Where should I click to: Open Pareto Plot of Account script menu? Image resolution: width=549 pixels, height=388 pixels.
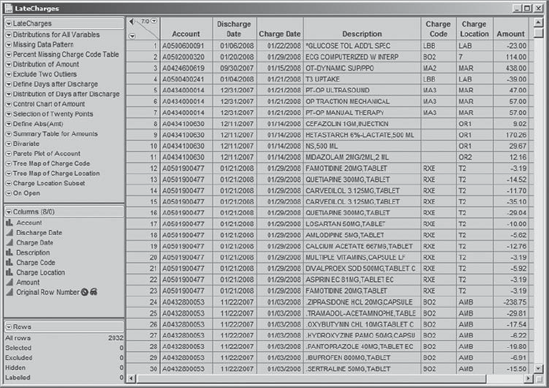tap(9, 154)
